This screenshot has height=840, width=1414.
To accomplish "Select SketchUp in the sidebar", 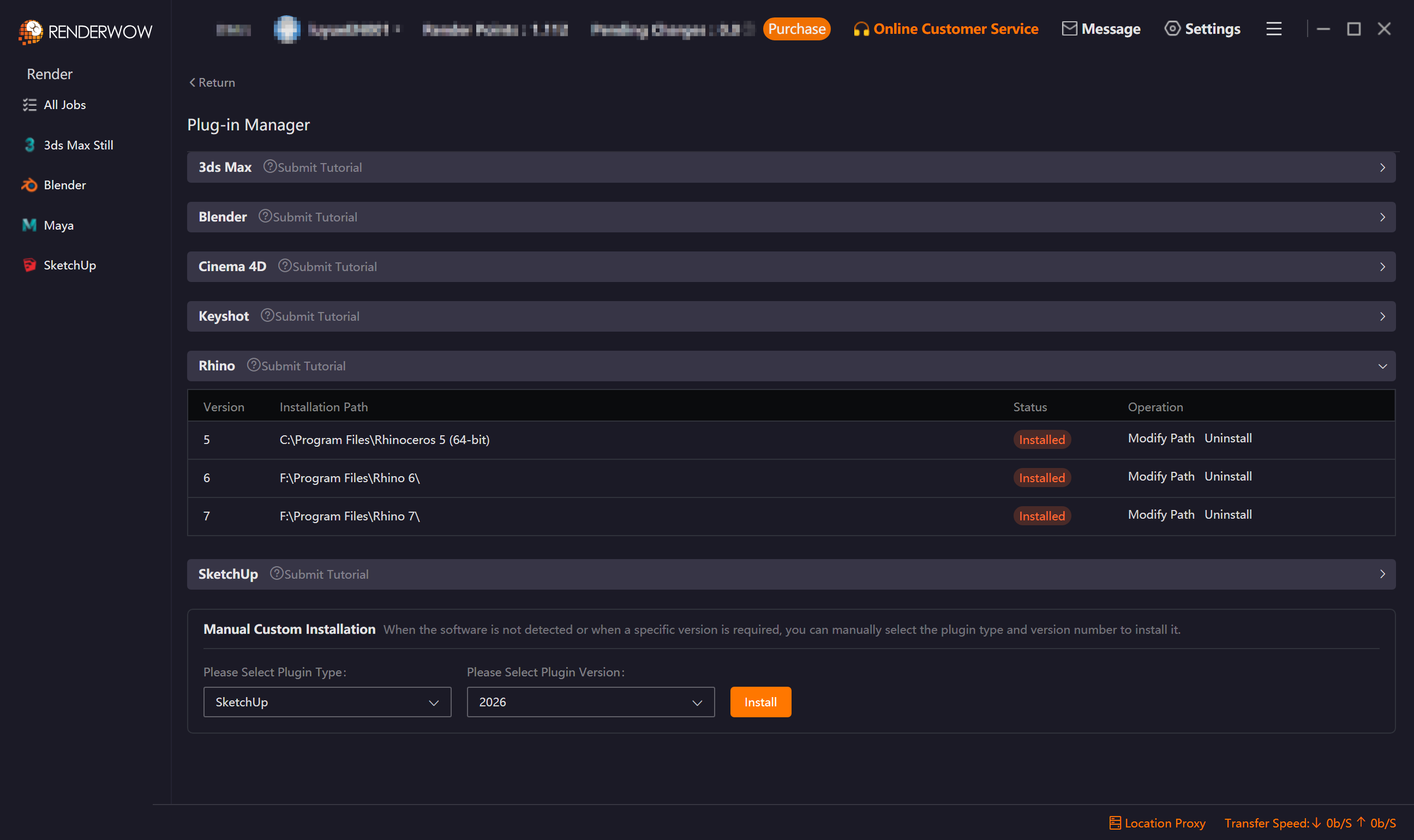I will pyautogui.click(x=70, y=265).
